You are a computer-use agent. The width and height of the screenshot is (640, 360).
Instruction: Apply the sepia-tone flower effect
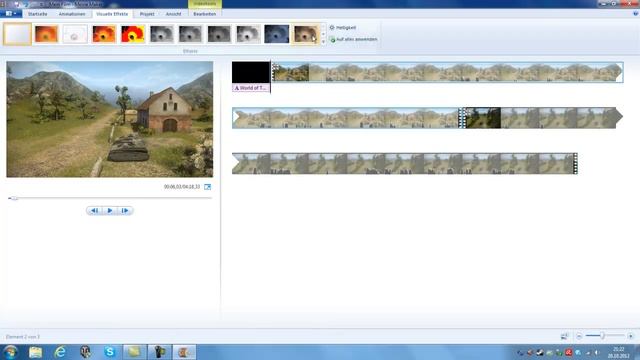click(305, 34)
